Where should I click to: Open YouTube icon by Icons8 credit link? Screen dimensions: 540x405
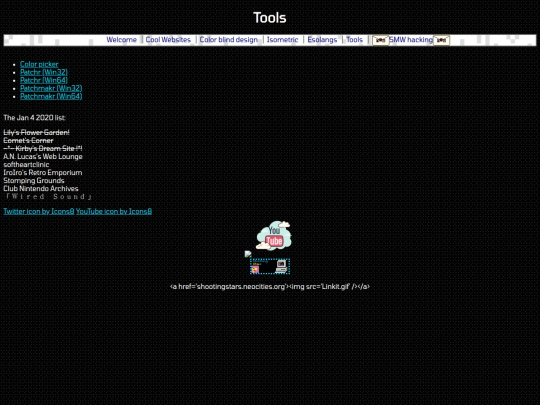(114, 211)
